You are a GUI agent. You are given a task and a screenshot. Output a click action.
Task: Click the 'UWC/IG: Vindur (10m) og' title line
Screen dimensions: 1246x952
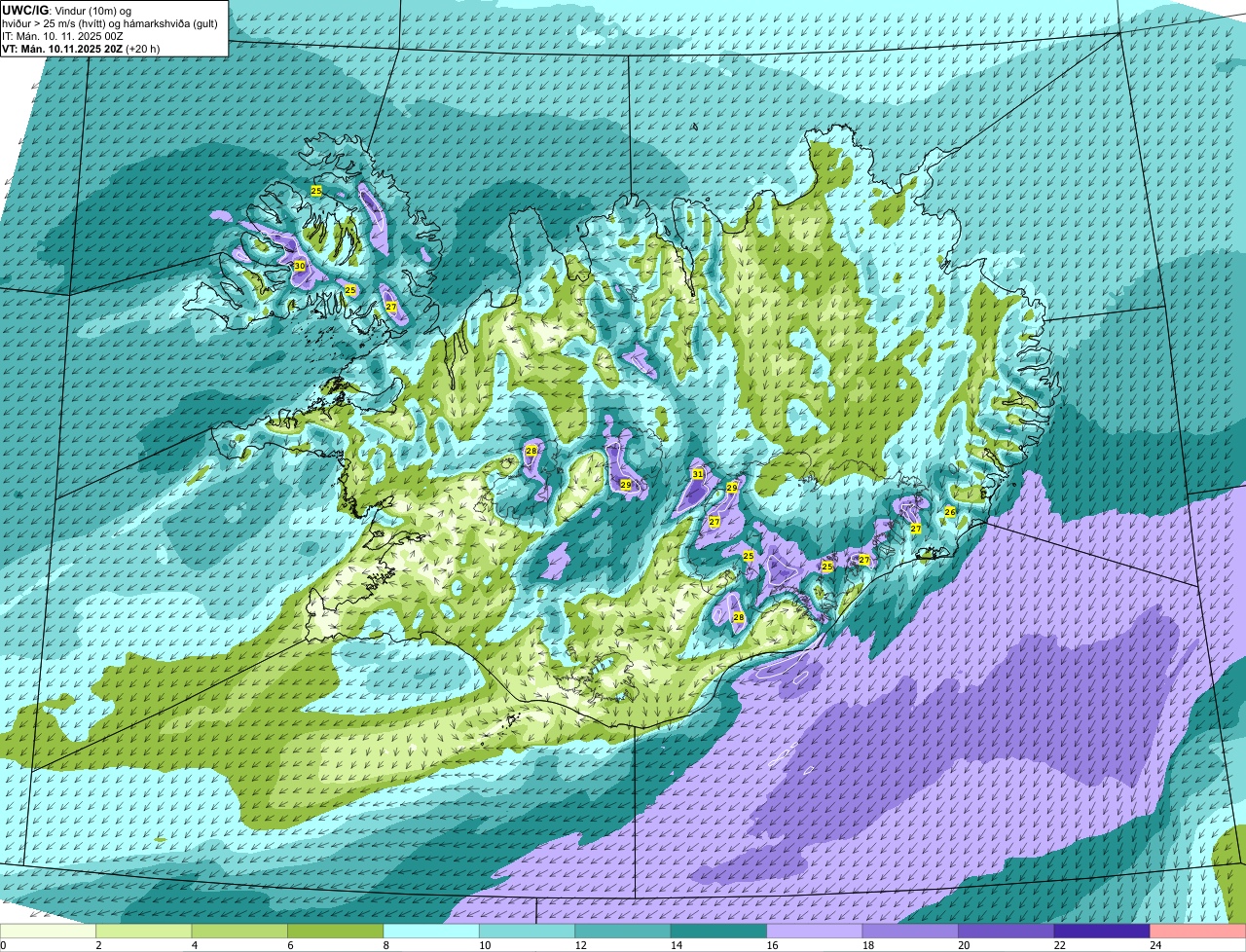[x=67, y=10]
